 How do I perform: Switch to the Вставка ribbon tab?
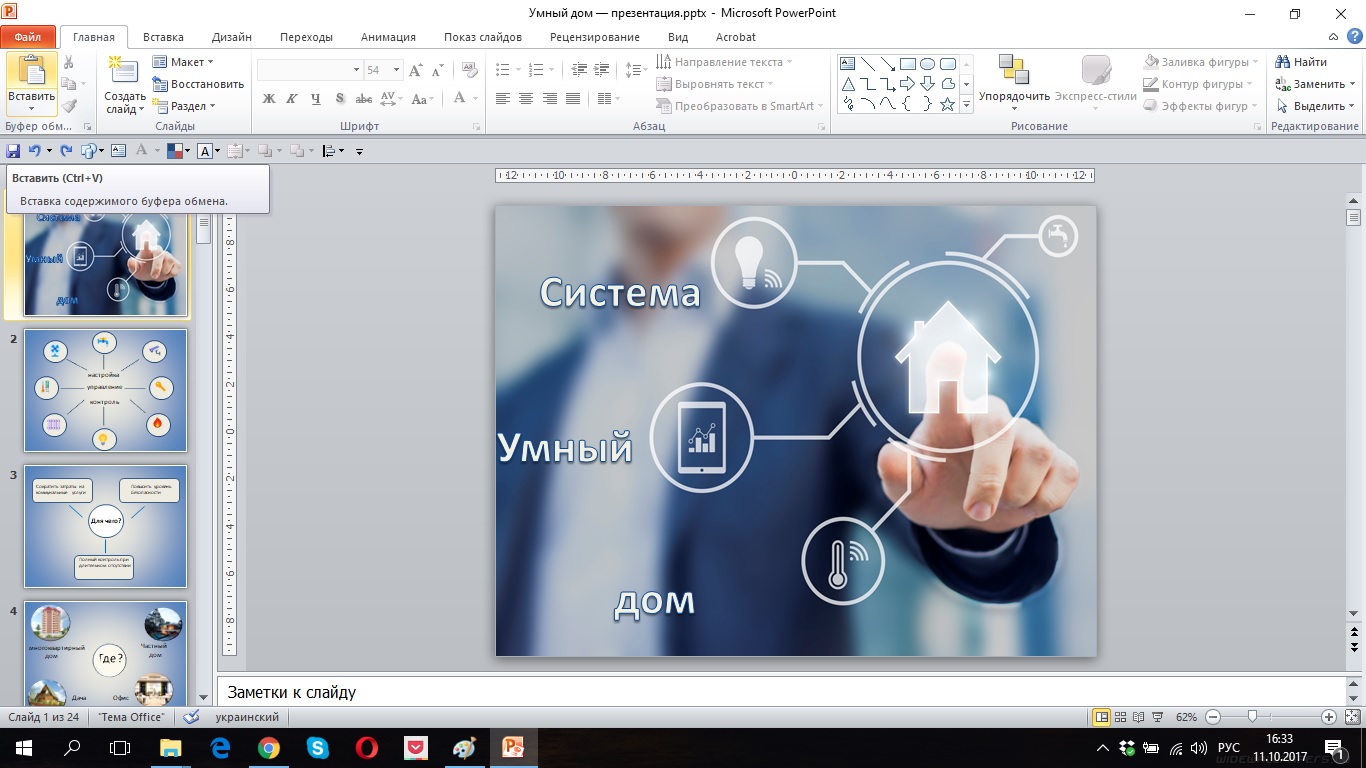(163, 37)
